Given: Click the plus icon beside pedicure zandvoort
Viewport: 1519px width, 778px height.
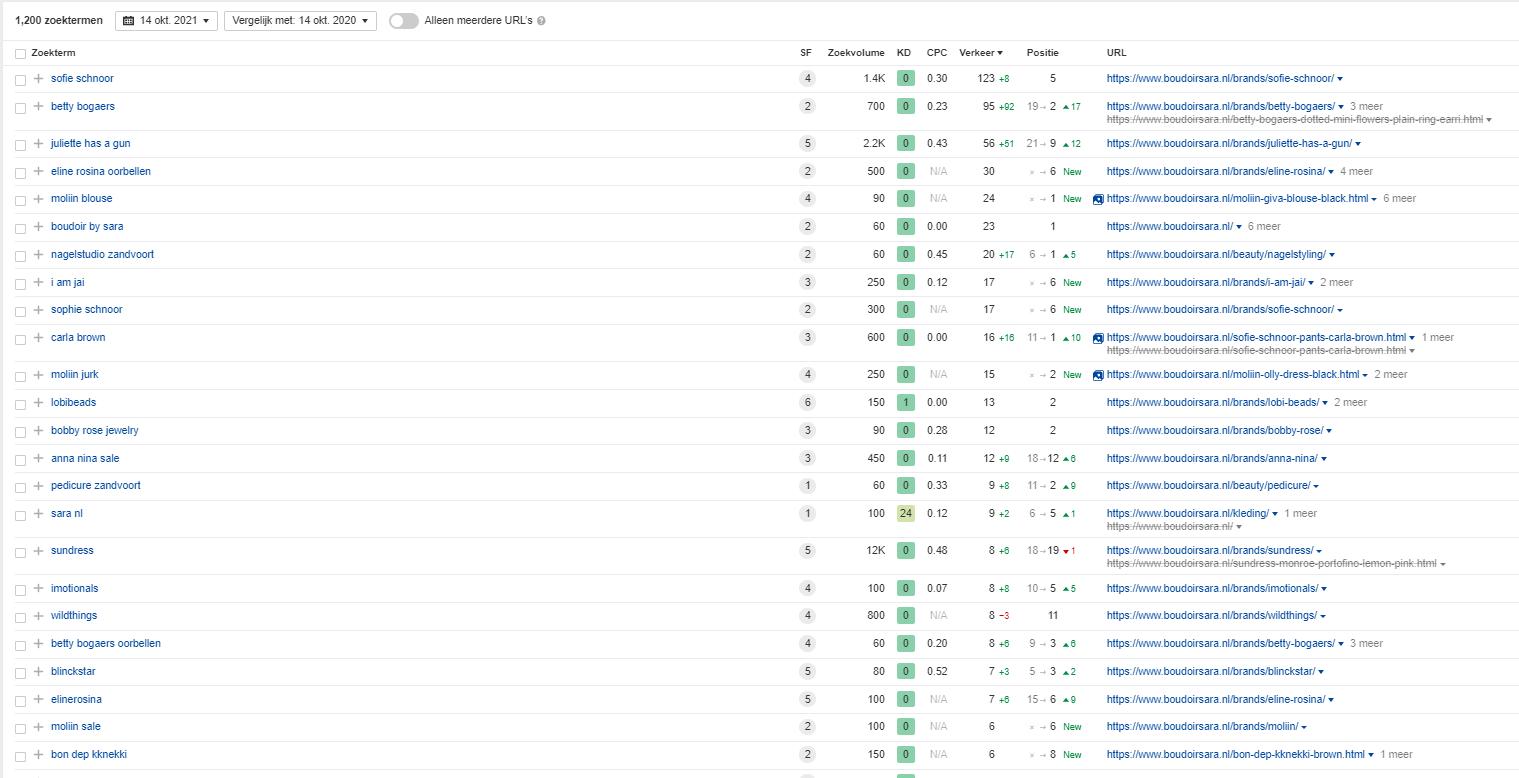Looking at the screenshot, I should pos(38,485).
